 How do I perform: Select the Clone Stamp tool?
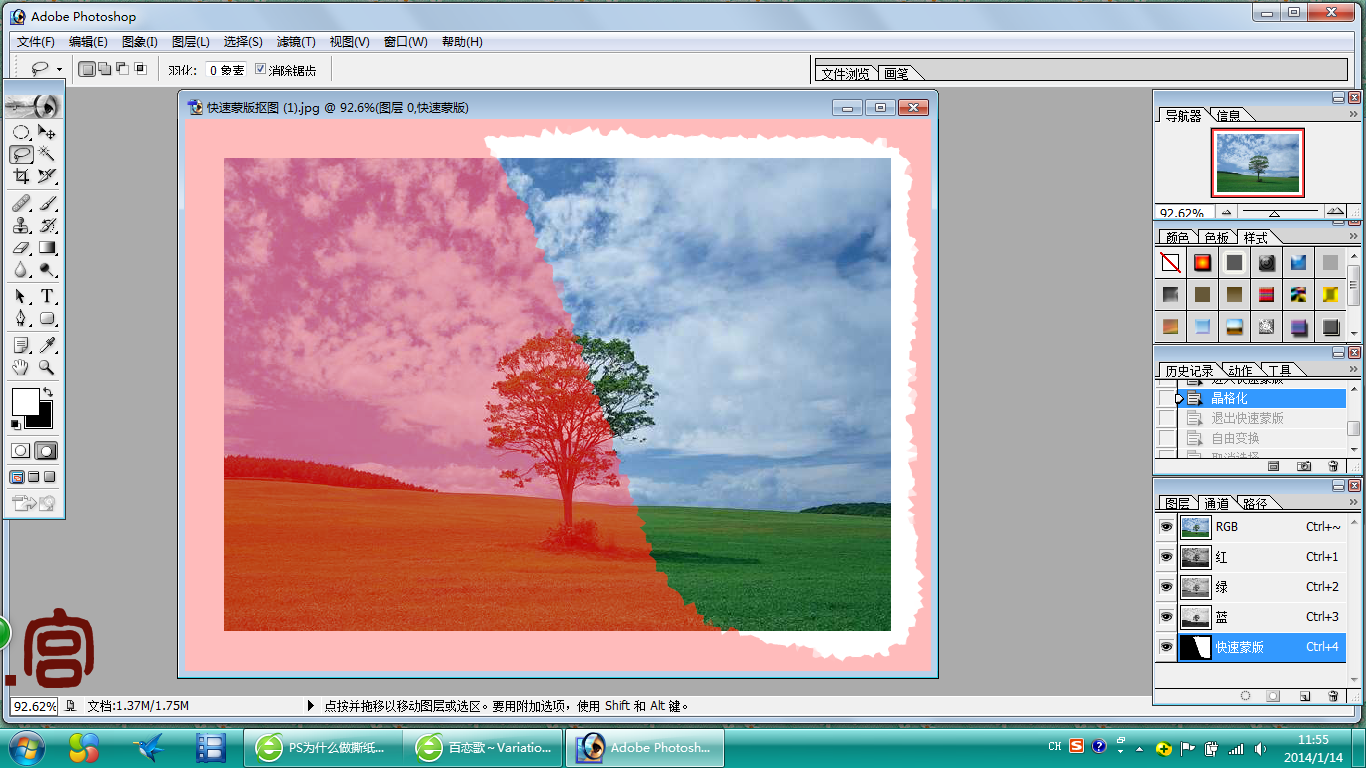click(x=21, y=226)
